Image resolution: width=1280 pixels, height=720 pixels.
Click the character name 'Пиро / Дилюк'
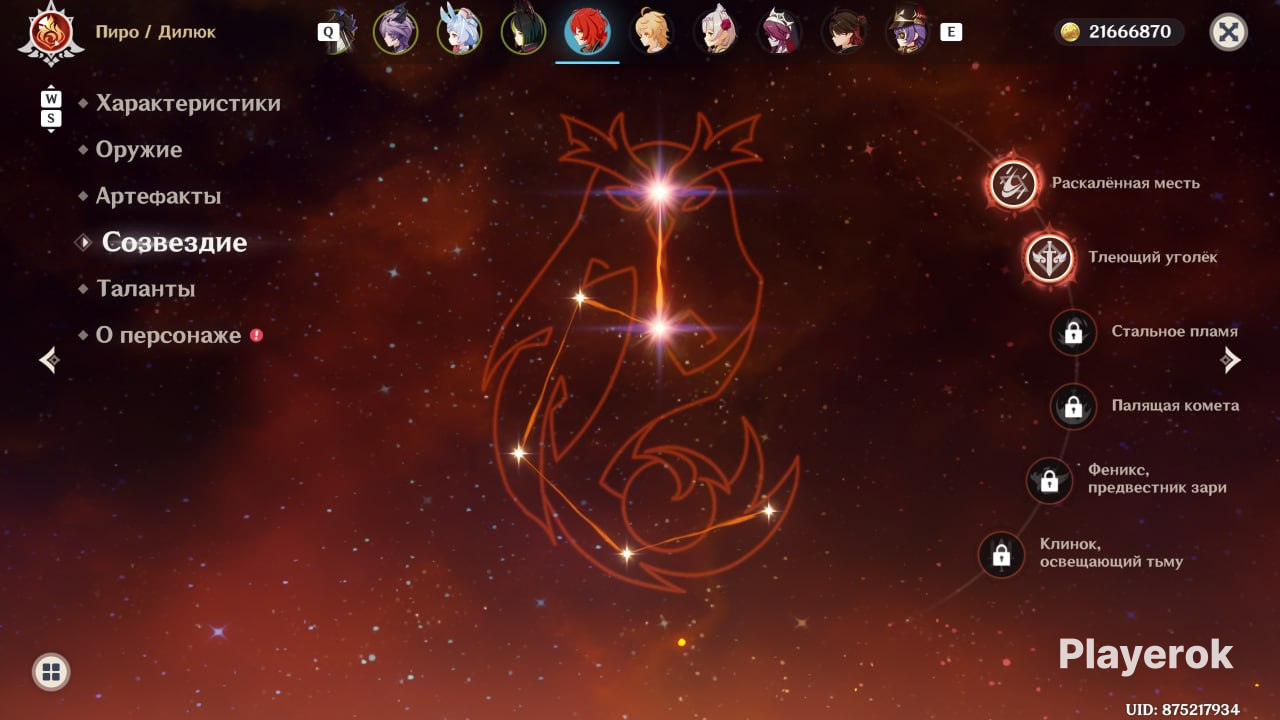pyautogui.click(x=155, y=32)
